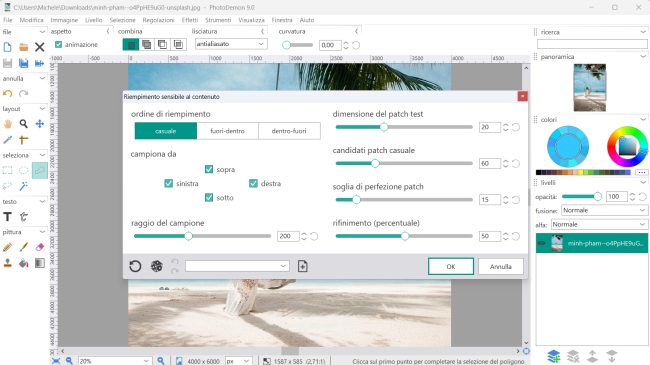650x365 pixels.
Task: Select the Zoom magnifier tool
Action: point(24,124)
